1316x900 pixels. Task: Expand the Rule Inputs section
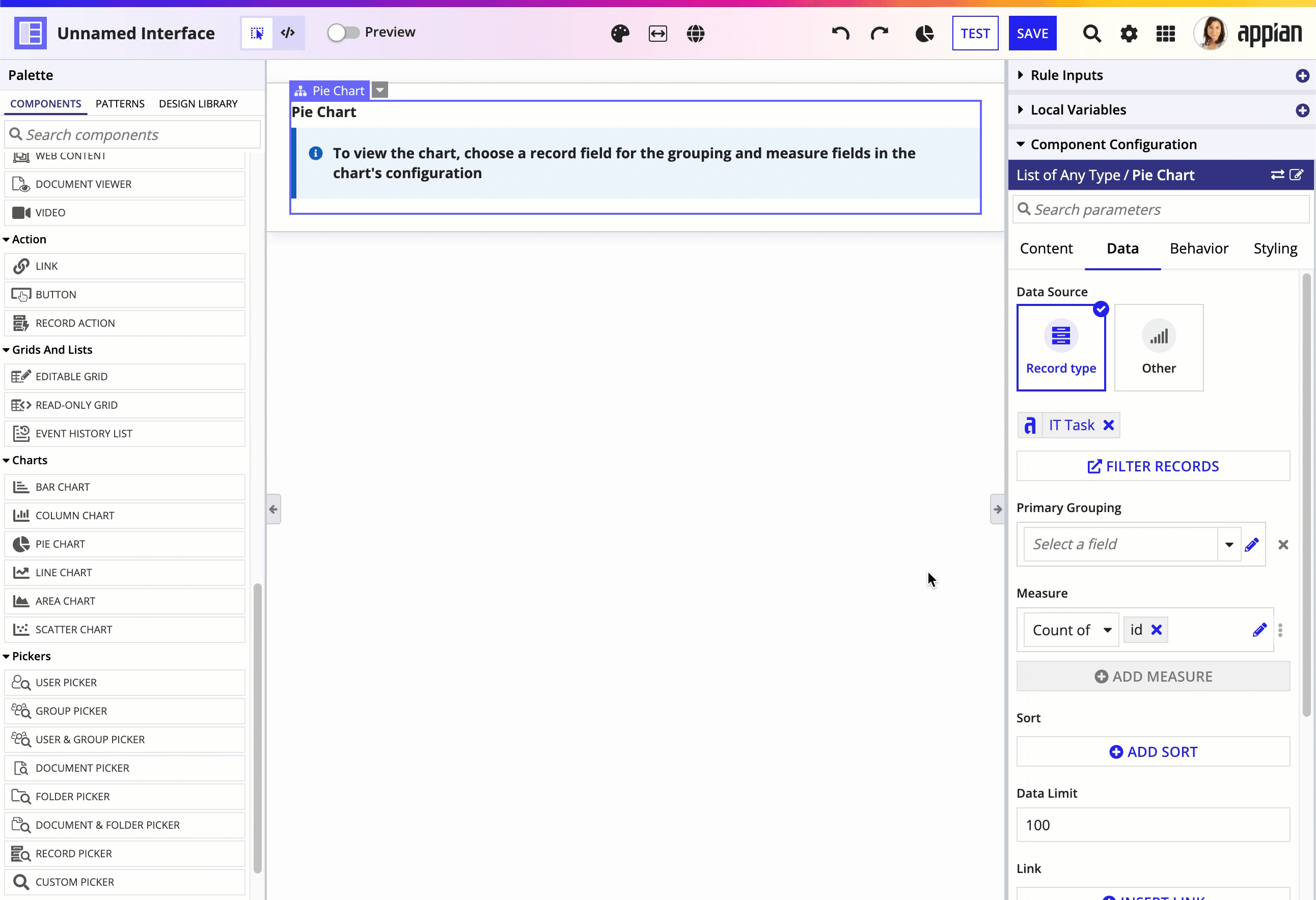1020,75
